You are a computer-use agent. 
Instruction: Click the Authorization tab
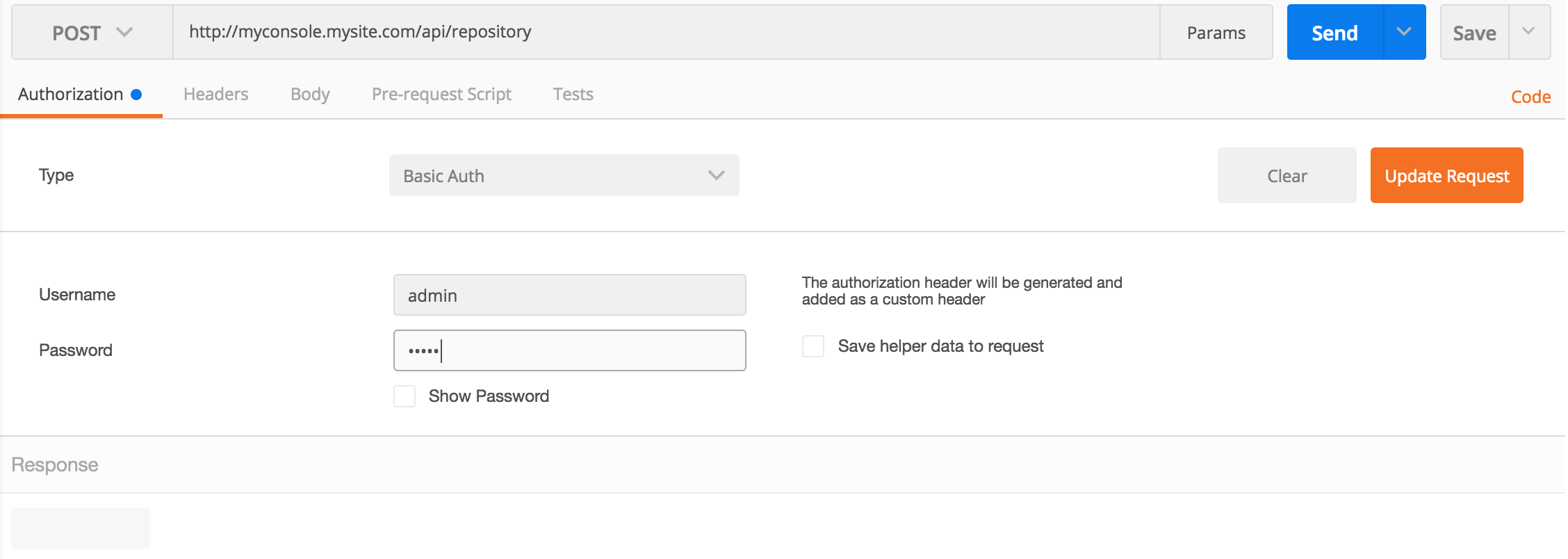[71, 95]
